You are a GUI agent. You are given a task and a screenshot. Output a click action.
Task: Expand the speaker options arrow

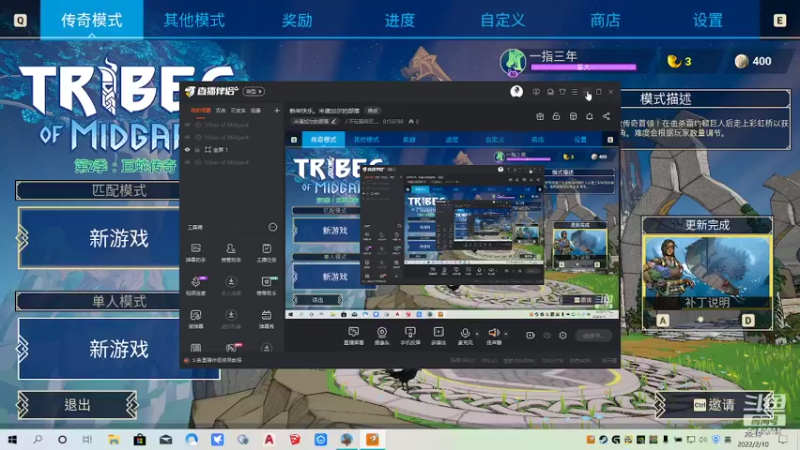(x=506, y=334)
